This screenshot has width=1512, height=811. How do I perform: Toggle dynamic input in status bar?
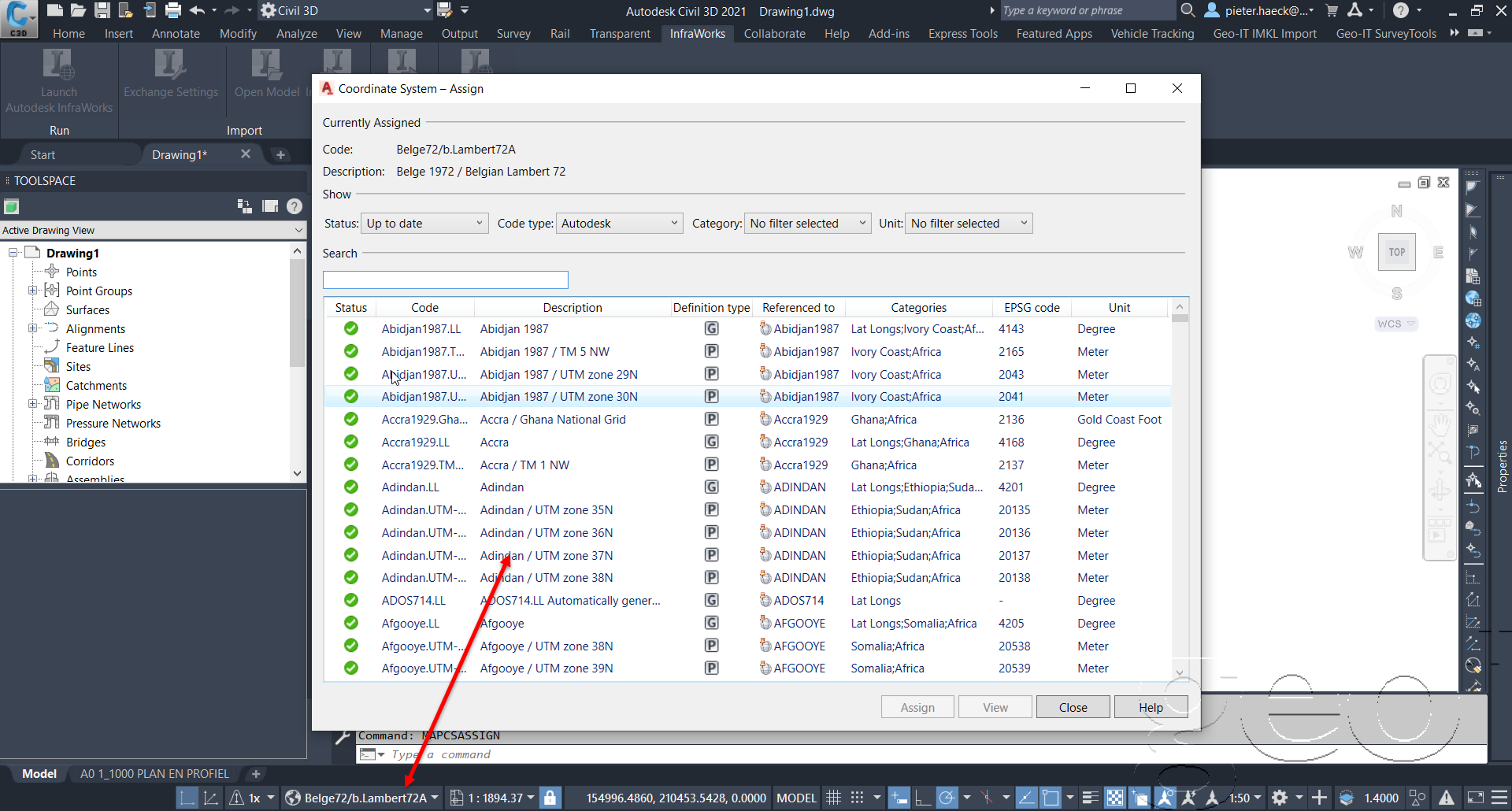[x=899, y=798]
